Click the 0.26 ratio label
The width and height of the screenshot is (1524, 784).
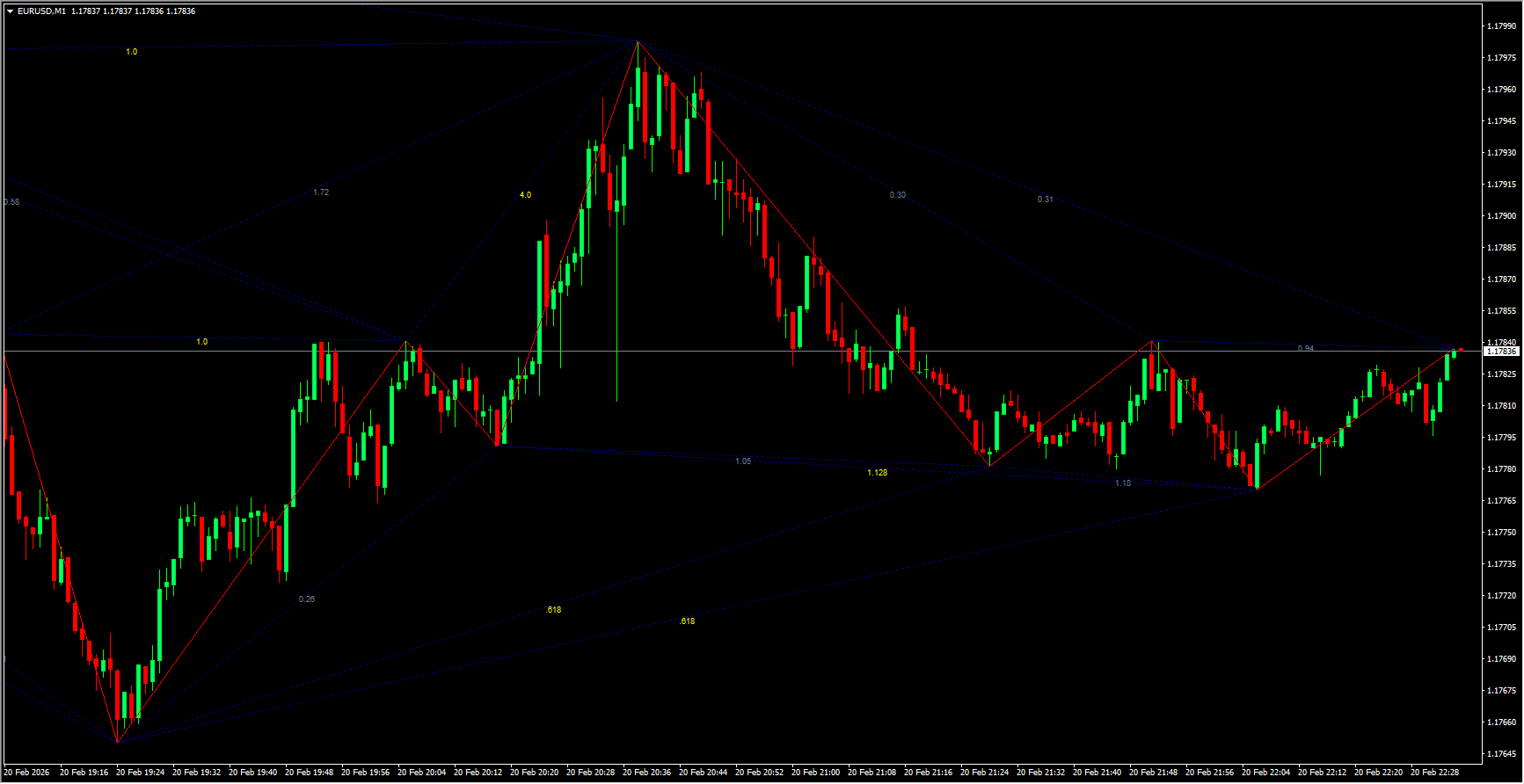(x=306, y=599)
